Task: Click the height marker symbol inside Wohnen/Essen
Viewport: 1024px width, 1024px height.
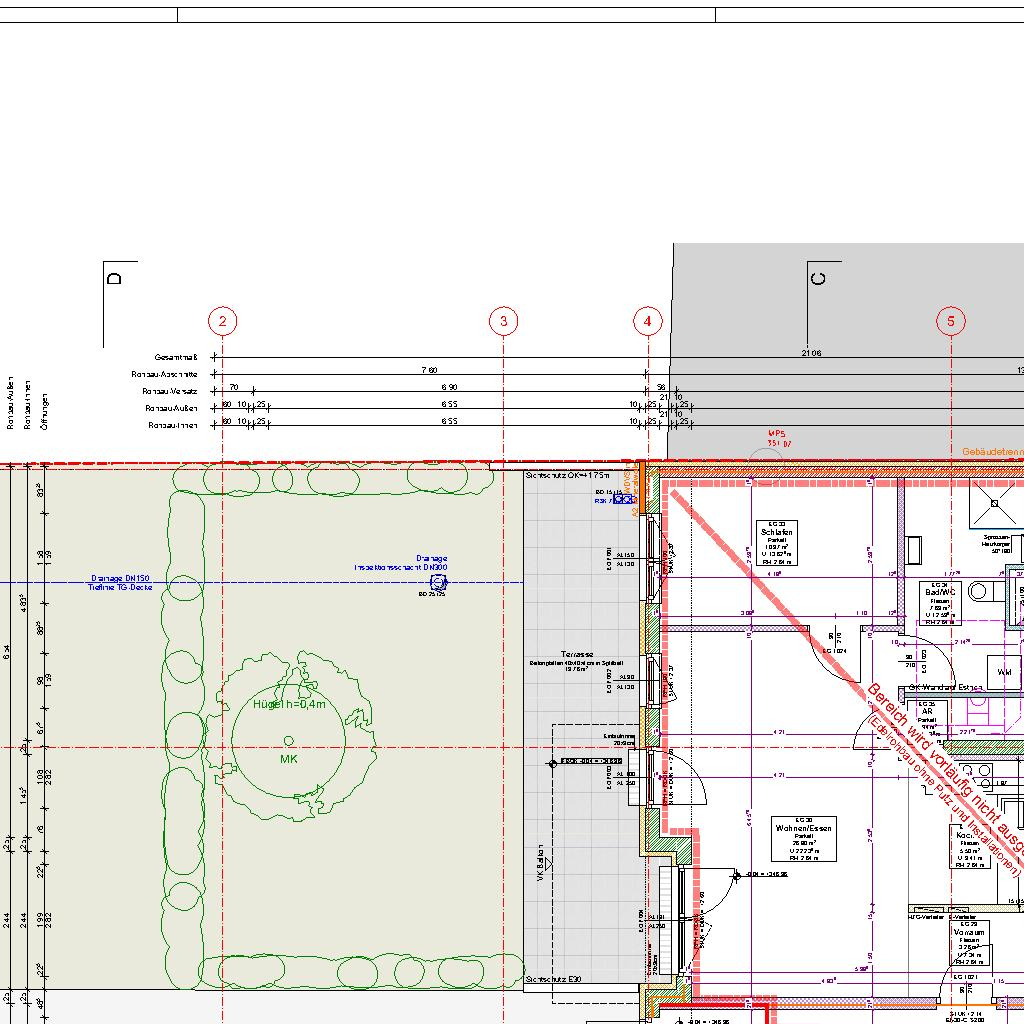Action: pyautogui.click(x=736, y=876)
